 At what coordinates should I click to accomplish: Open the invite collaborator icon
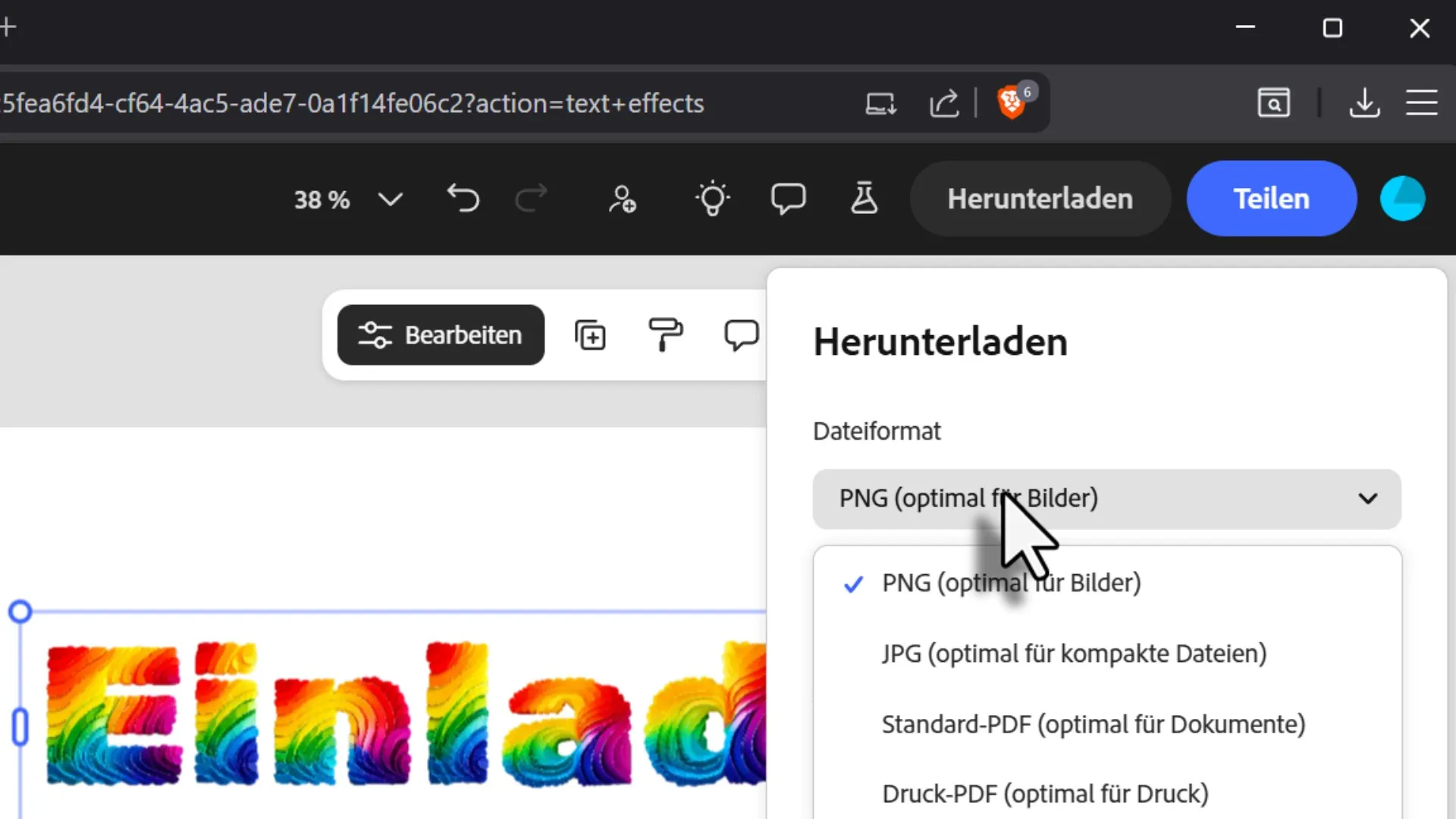coord(622,199)
